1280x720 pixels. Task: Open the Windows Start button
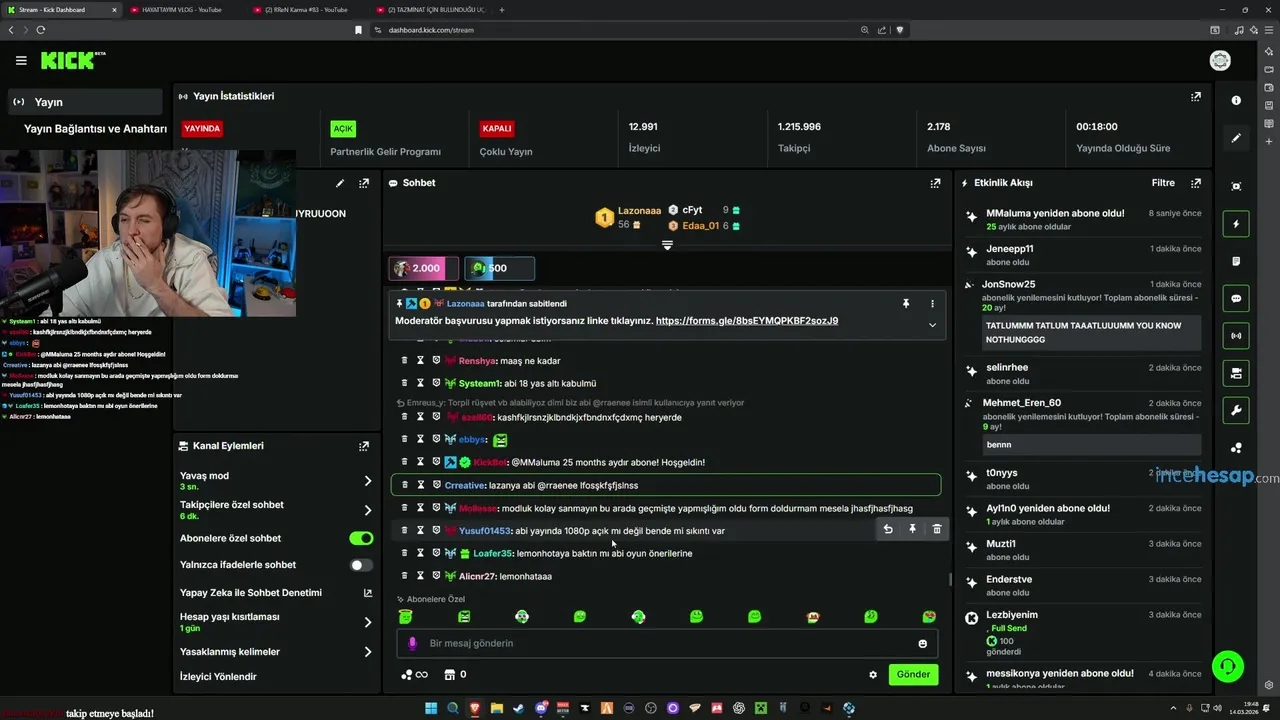click(431, 708)
